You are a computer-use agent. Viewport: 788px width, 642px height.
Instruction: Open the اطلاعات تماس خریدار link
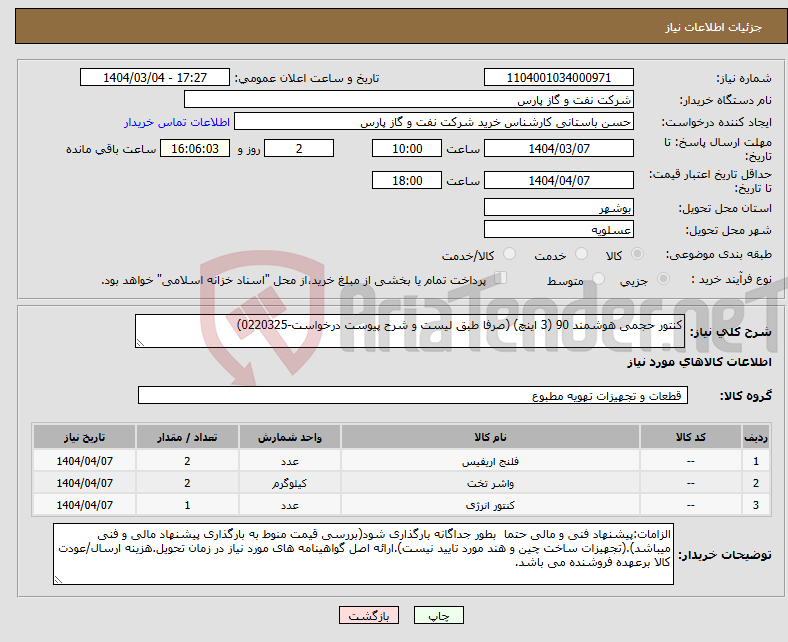tap(177, 122)
